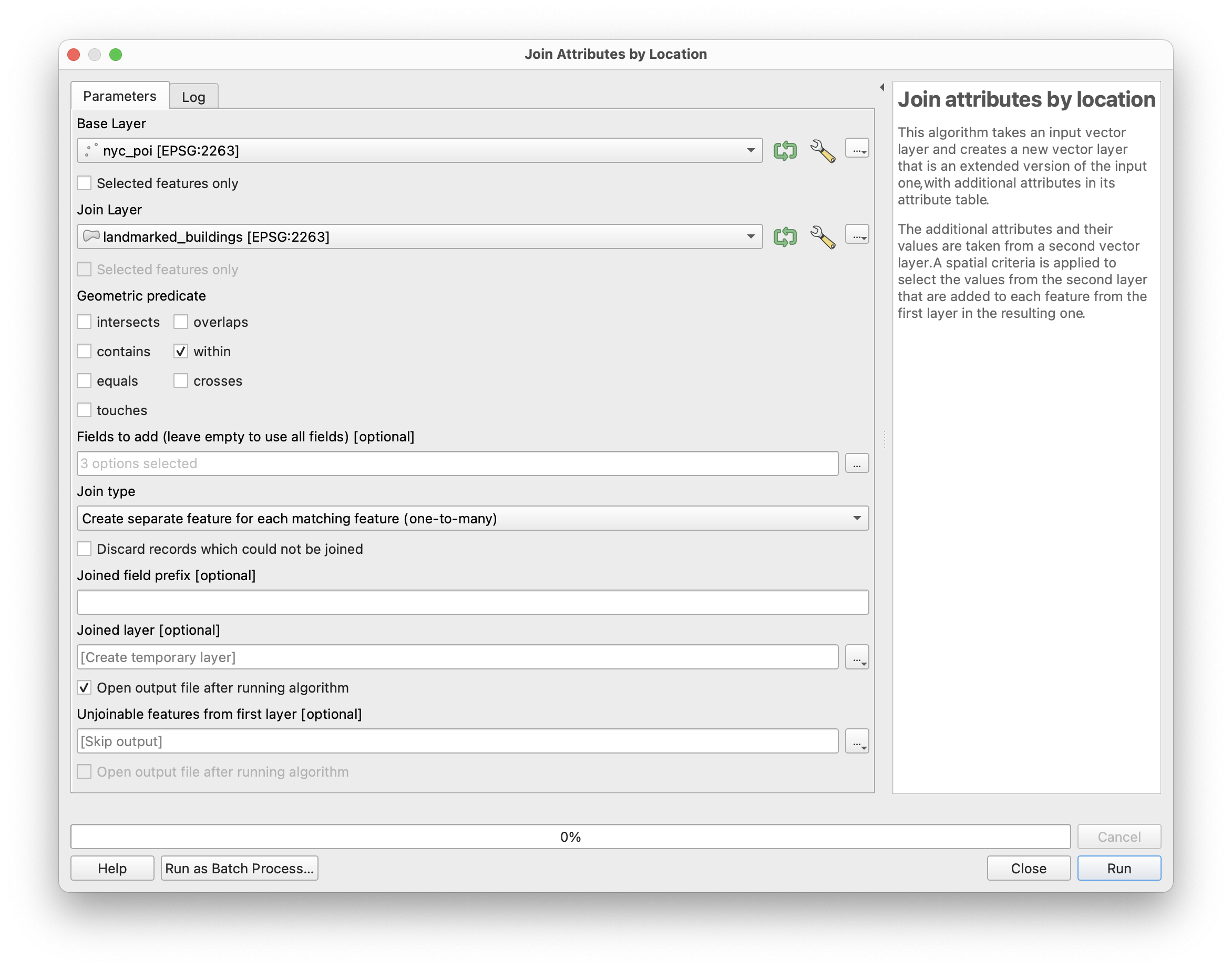Viewport: 1232px width, 970px height.
Task: Click browse ellipsis button for Join Layer
Action: (857, 234)
